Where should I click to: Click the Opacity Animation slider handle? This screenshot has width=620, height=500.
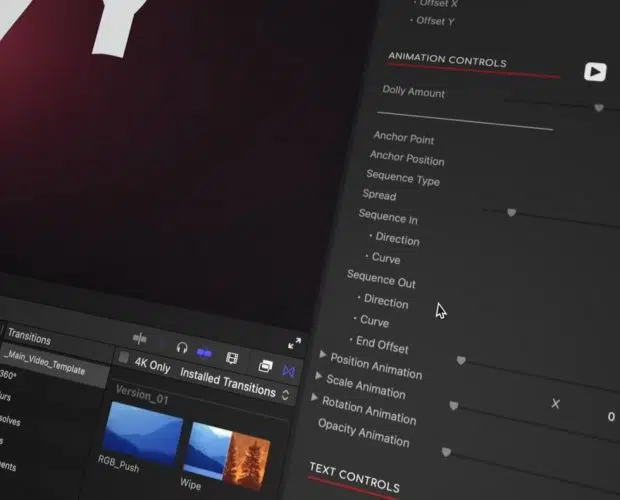446,452
